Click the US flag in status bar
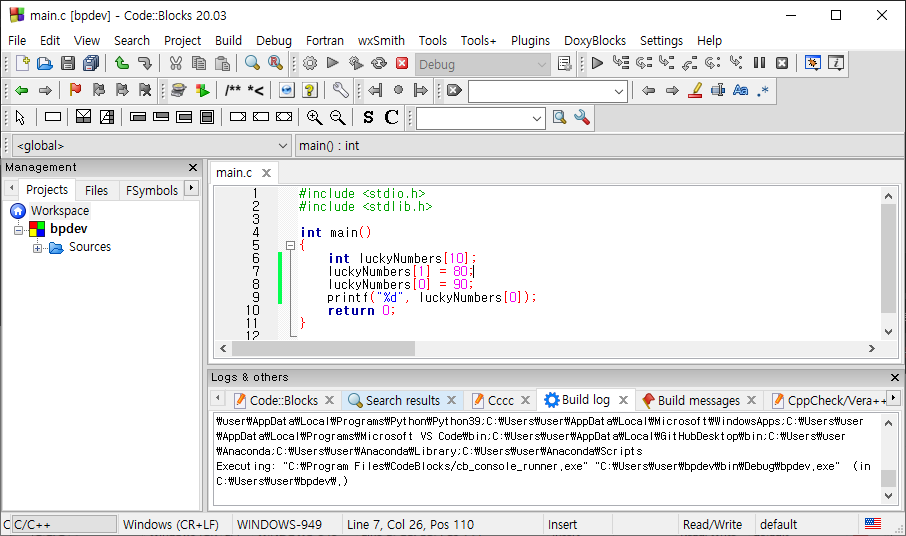 [x=872, y=524]
